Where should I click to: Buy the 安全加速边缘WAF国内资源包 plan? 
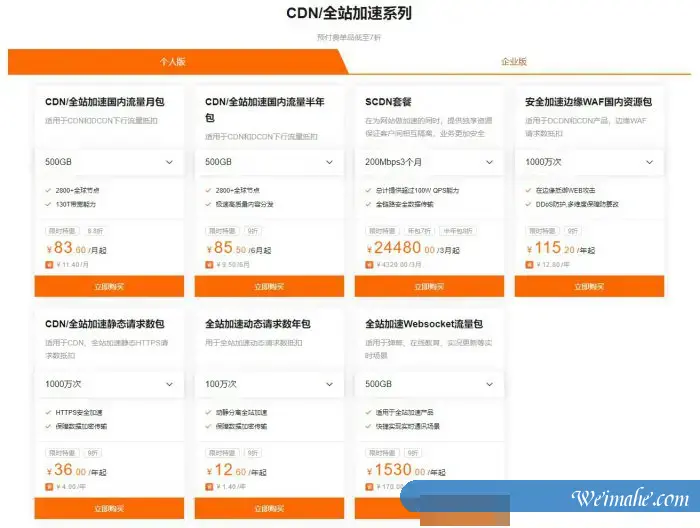pyautogui.click(x=589, y=287)
